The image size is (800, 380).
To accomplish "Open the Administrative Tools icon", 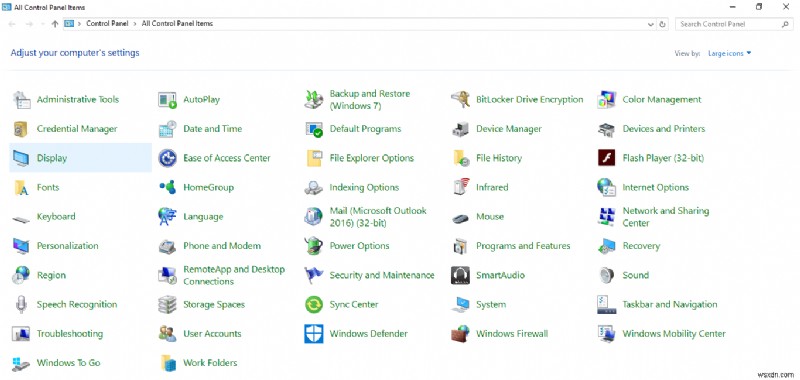I will click(x=22, y=100).
